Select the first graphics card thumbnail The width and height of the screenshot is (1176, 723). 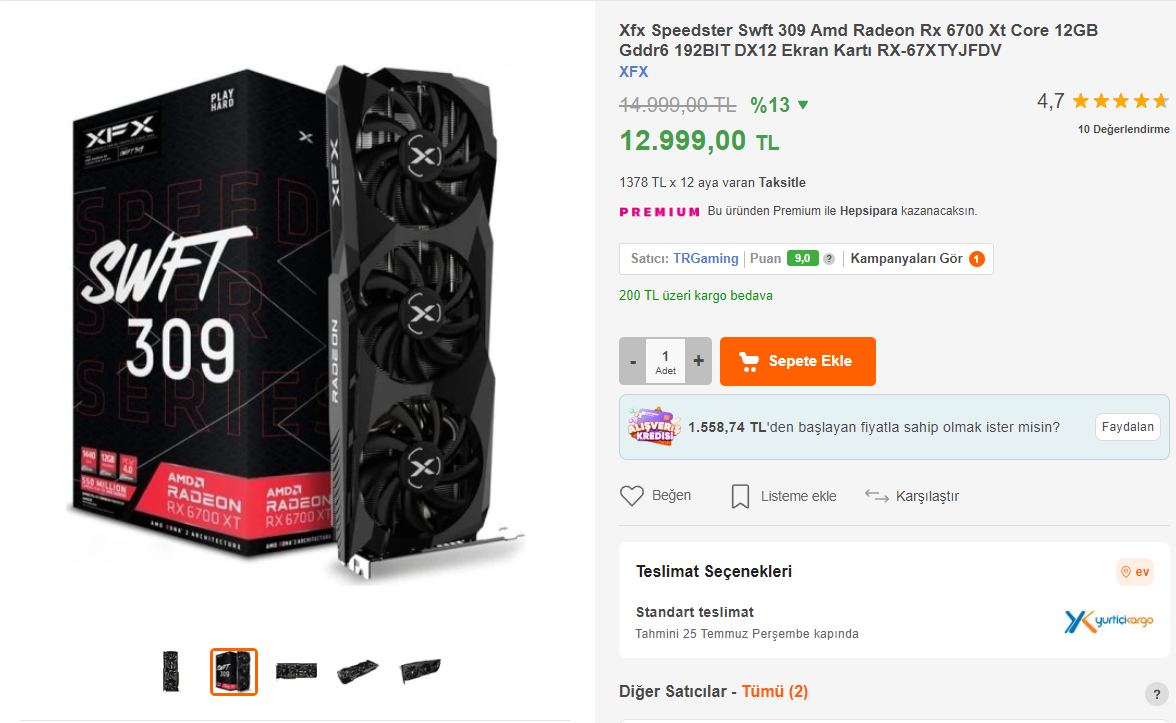tap(171, 671)
